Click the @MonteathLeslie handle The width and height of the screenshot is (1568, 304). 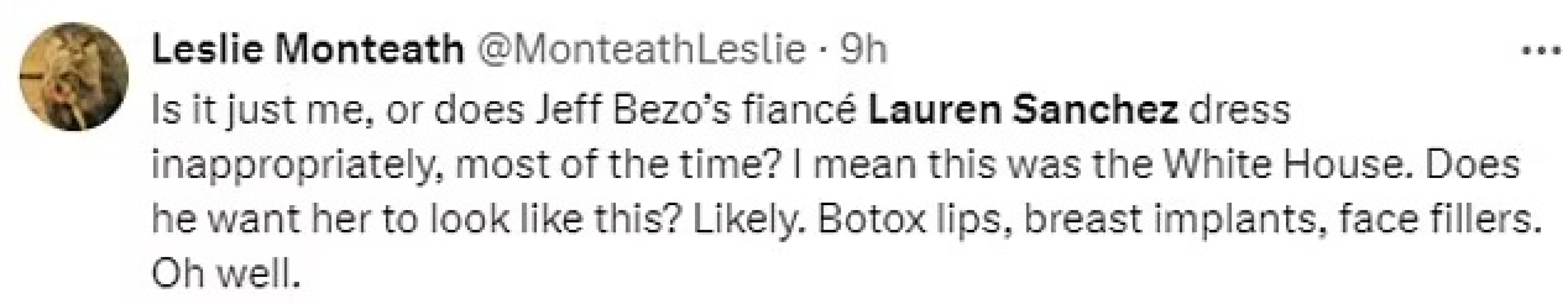[643, 50]
